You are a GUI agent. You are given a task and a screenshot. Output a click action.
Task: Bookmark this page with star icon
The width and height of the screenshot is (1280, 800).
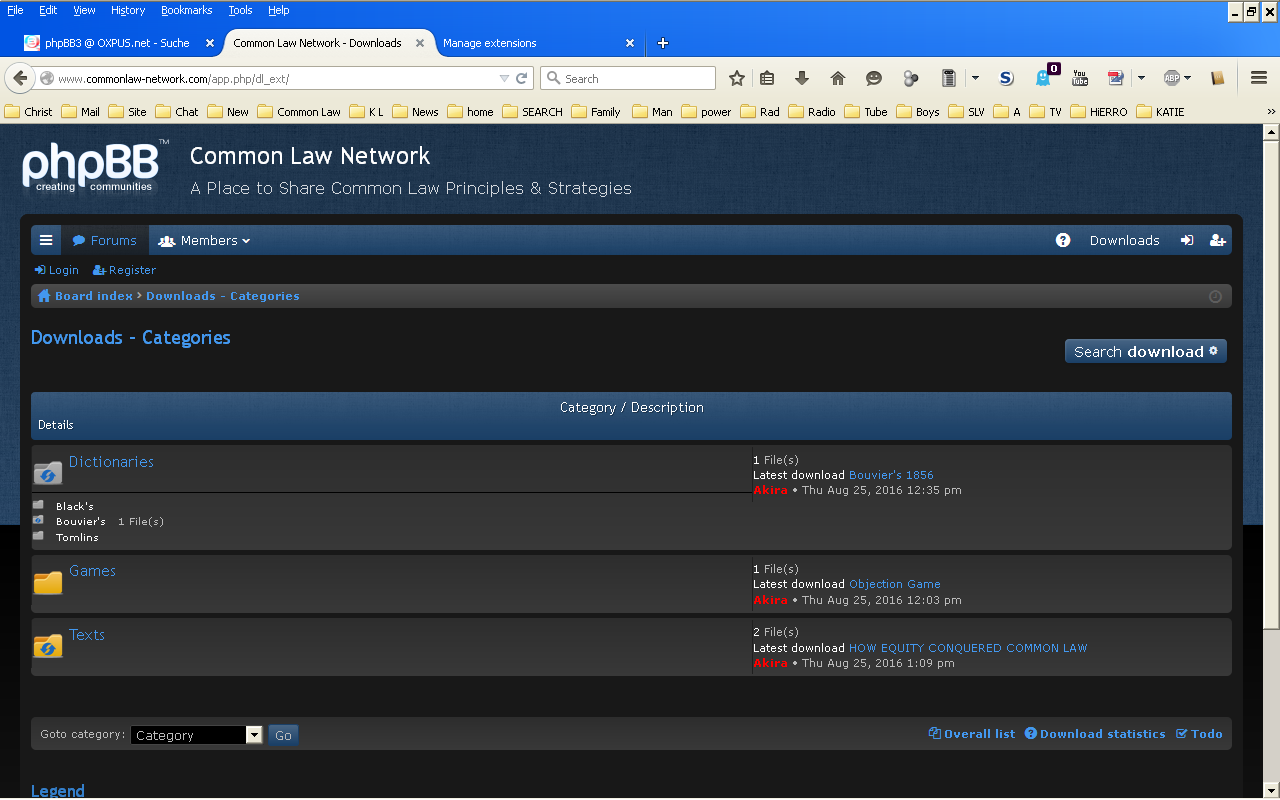tap(737, 78)
